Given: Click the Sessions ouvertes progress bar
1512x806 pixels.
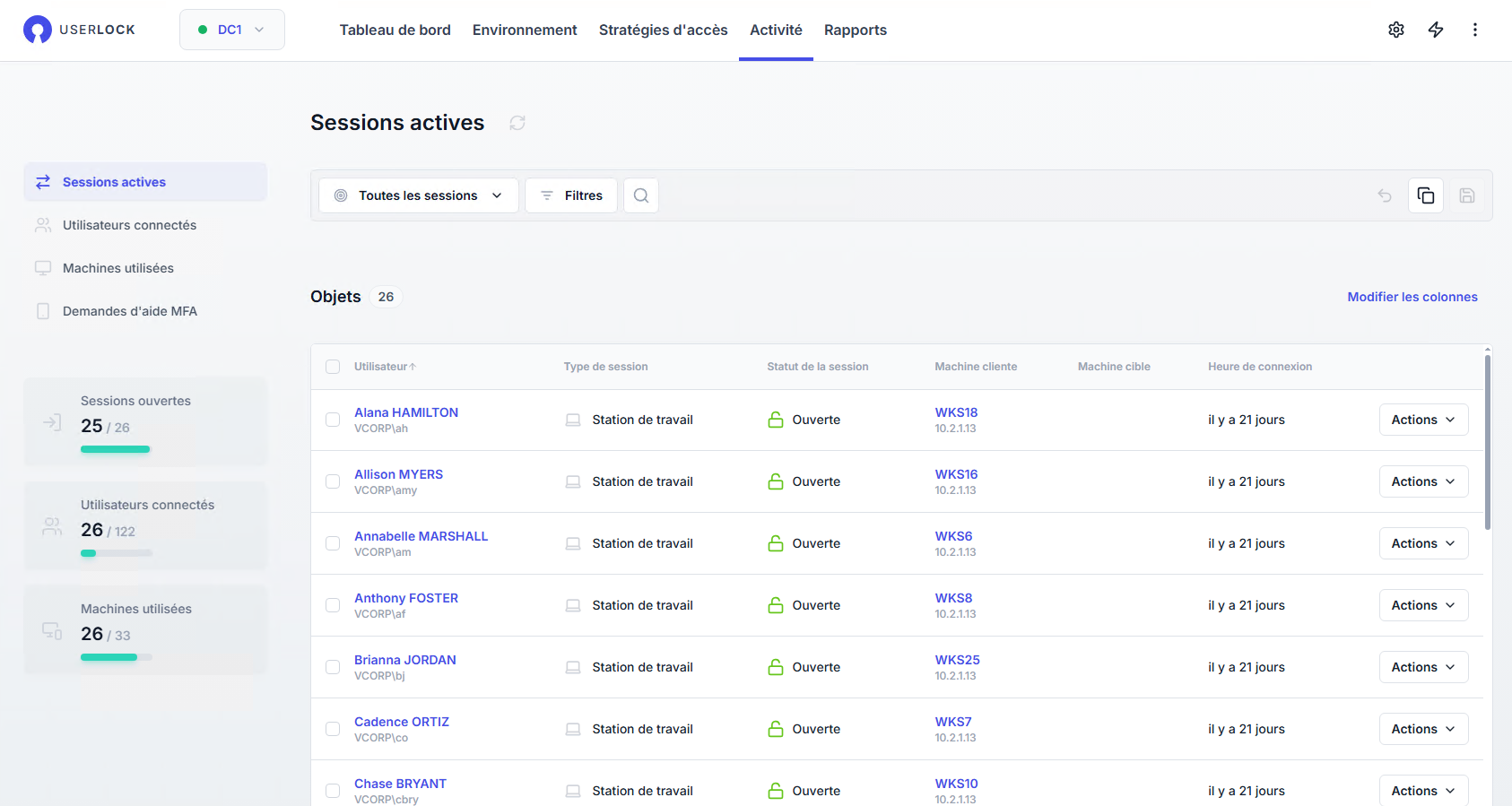Looking at the screenshot, I should click(116, 449).
